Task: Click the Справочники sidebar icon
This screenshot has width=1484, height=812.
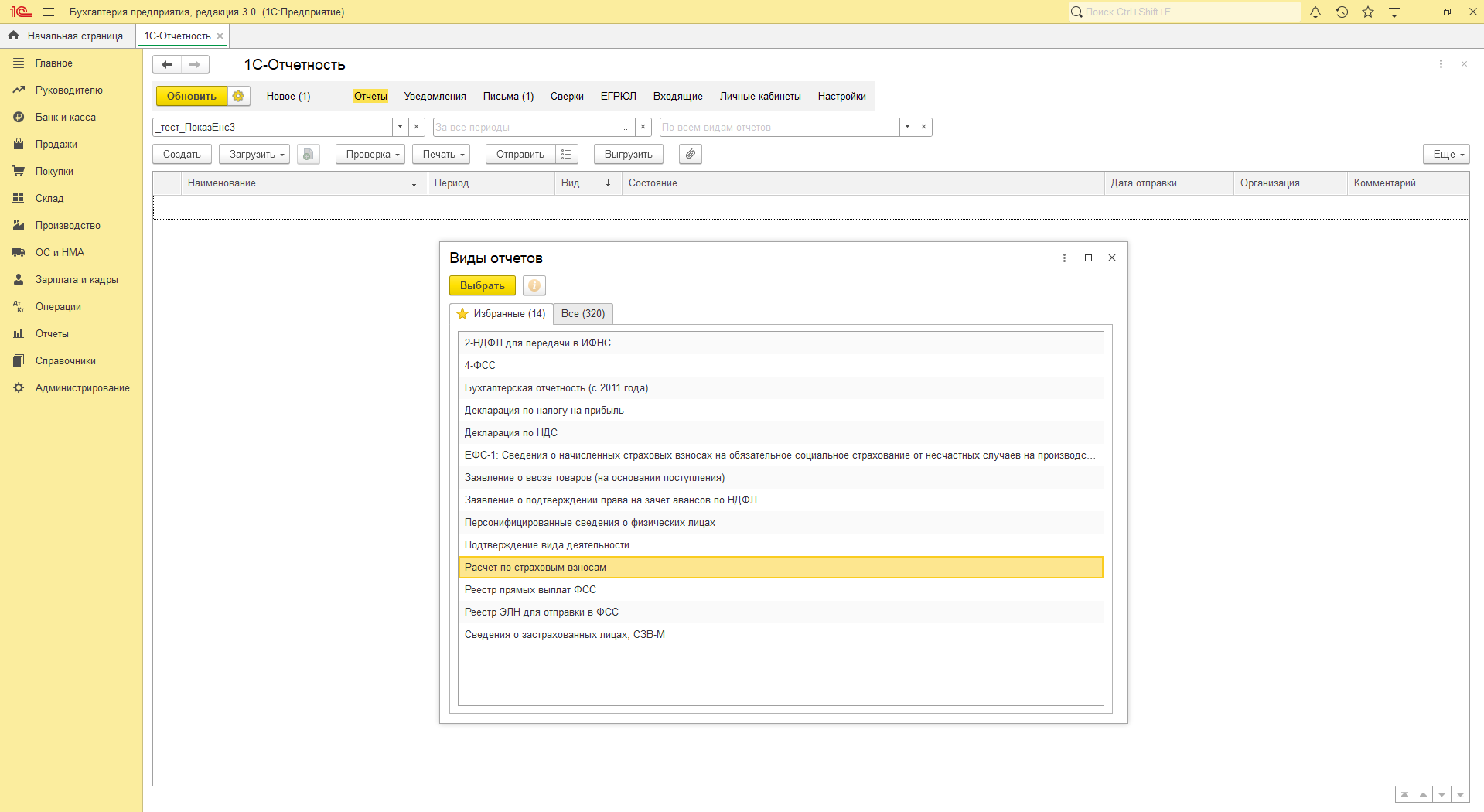Action: click(19, 360)
